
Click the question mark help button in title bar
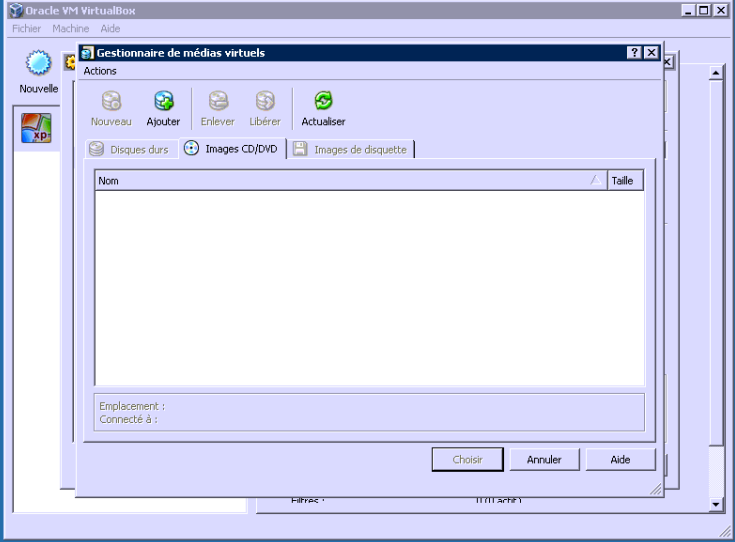point(634,53)
